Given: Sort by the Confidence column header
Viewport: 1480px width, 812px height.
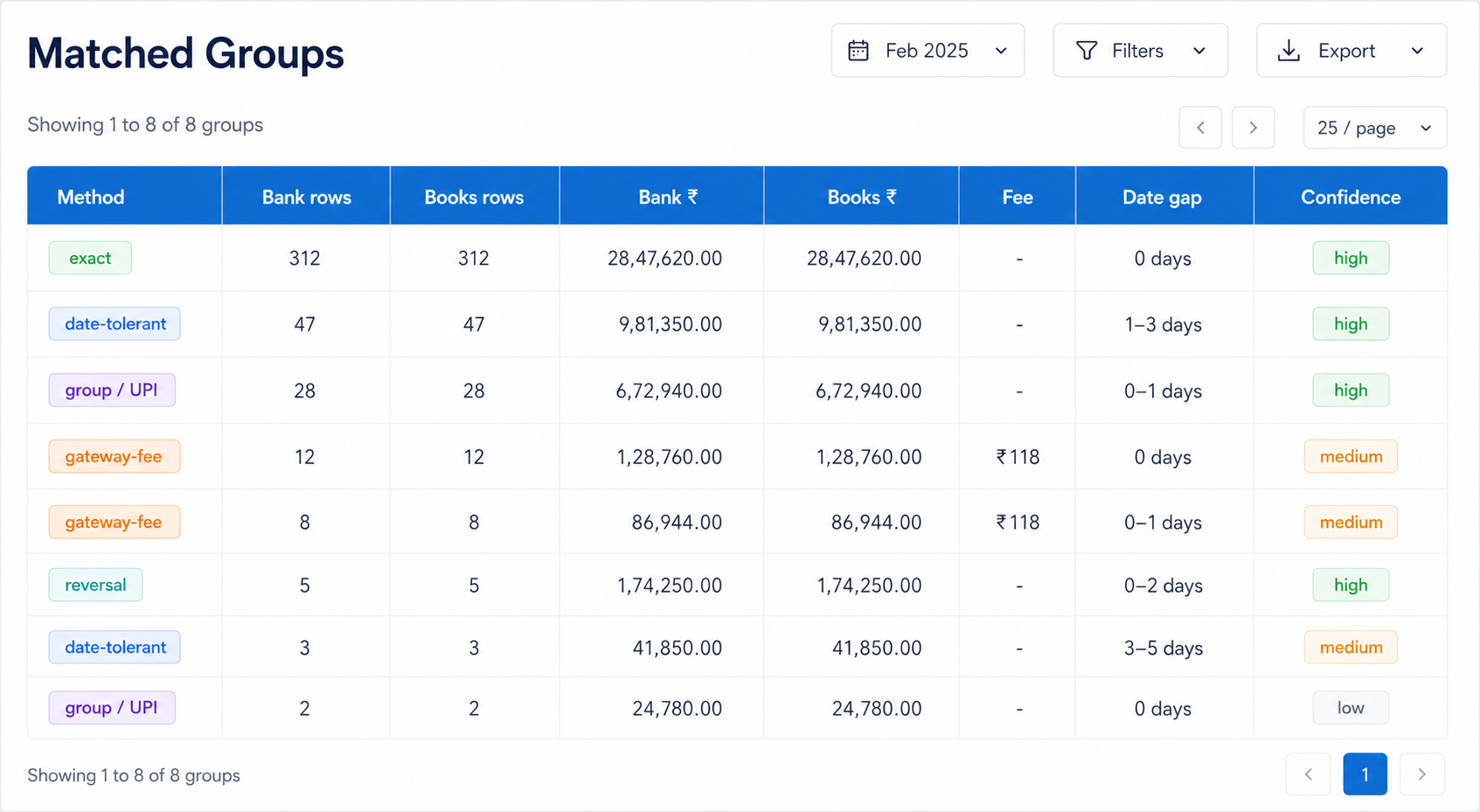Looking at the screenshot, I should point(1351,197).
